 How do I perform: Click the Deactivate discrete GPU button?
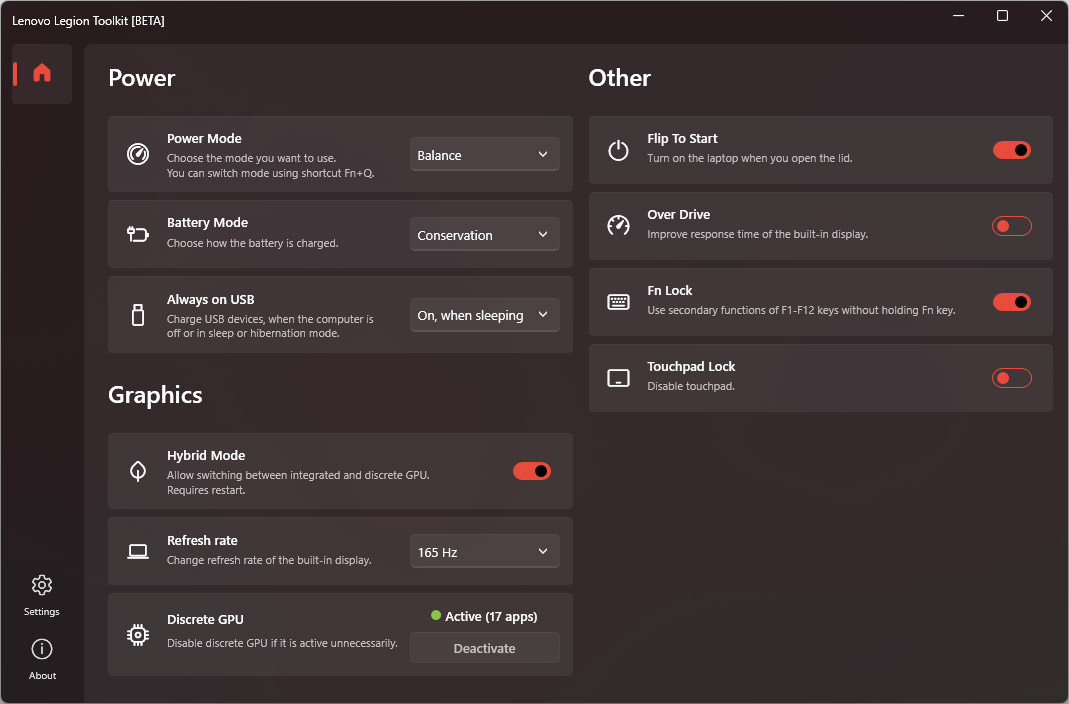coord(485,648)
